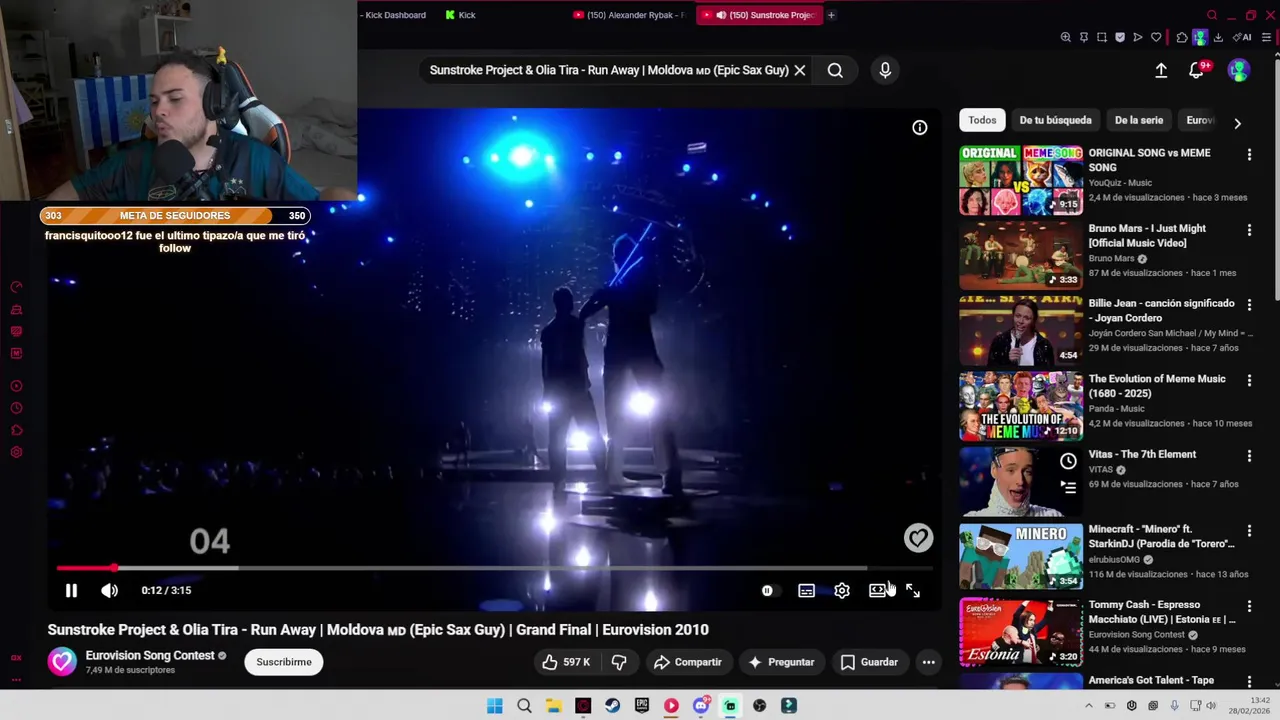The image size is (1280, 720).
Task: Open the sidebar history clock icon
Action: click(x=16, y=408)
